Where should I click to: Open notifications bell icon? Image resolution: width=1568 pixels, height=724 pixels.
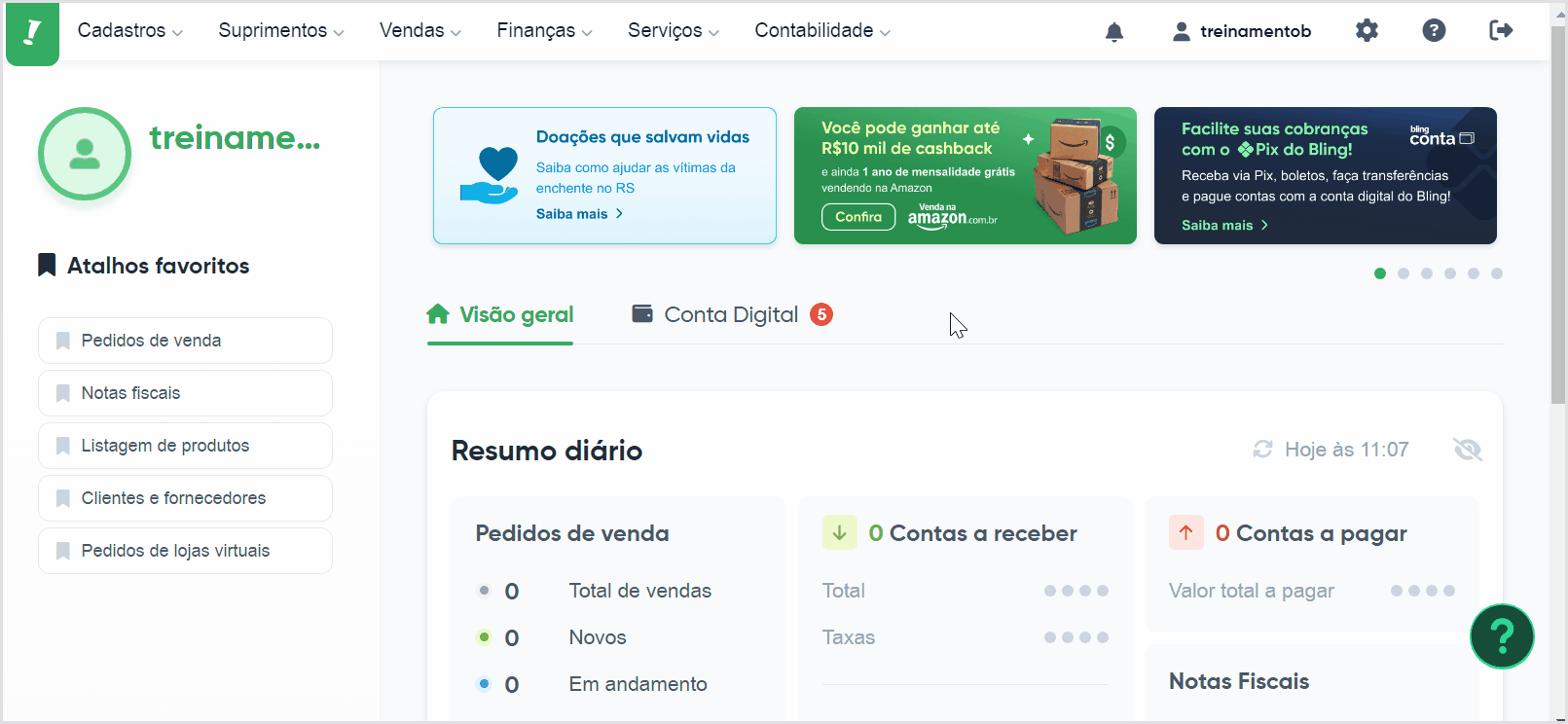click(1114, 31)
